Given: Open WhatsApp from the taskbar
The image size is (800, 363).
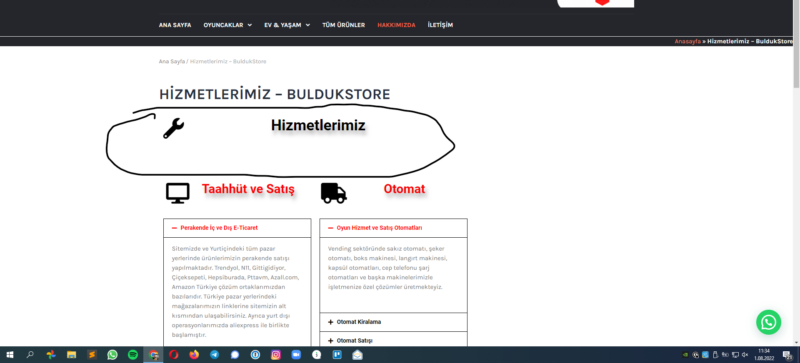Looking at the screenshot, I should coord(112,354).
